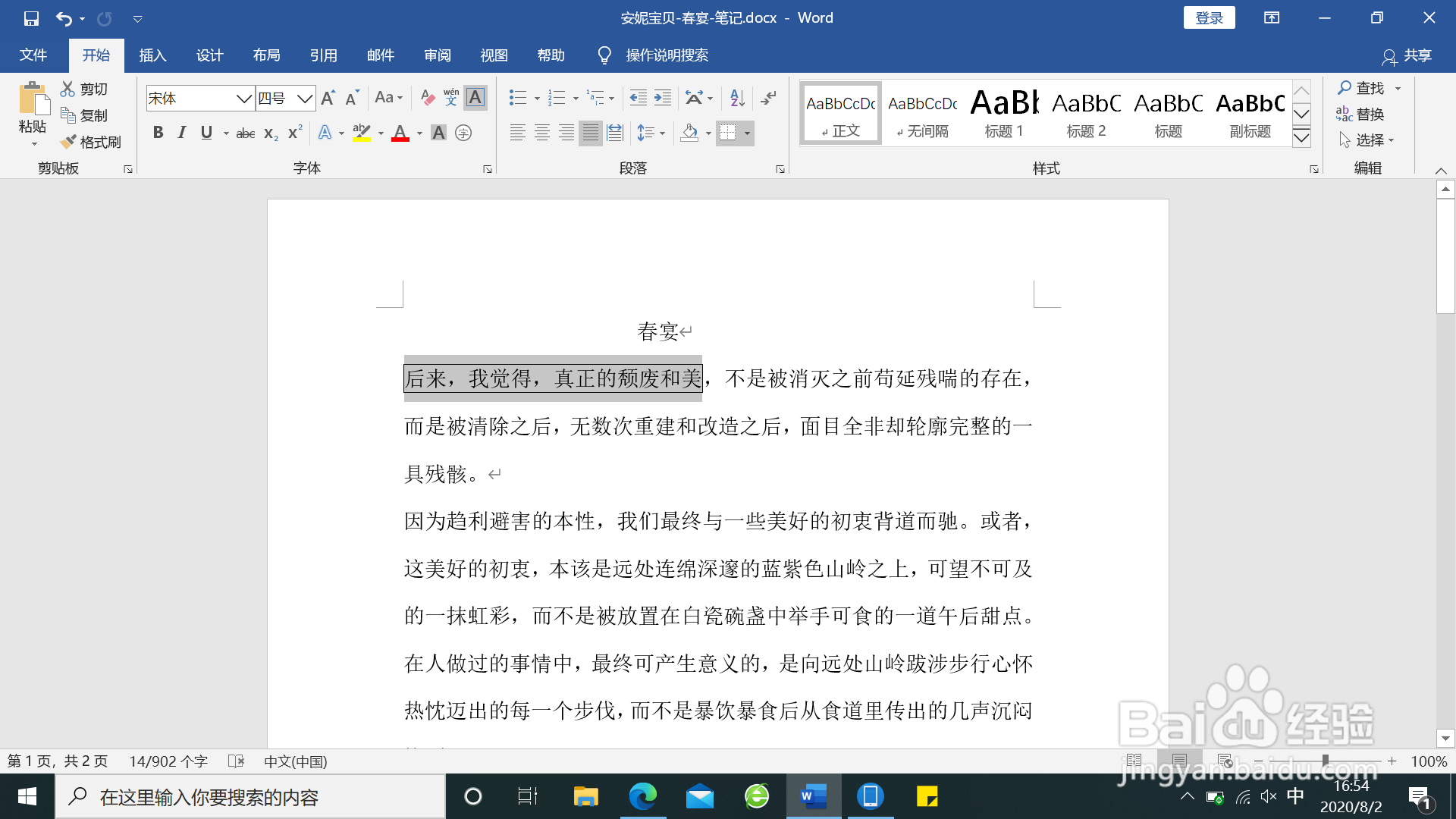Screen dimensions: 1456x819
Task: Open the font name dropdown
Action: [244, 98]
